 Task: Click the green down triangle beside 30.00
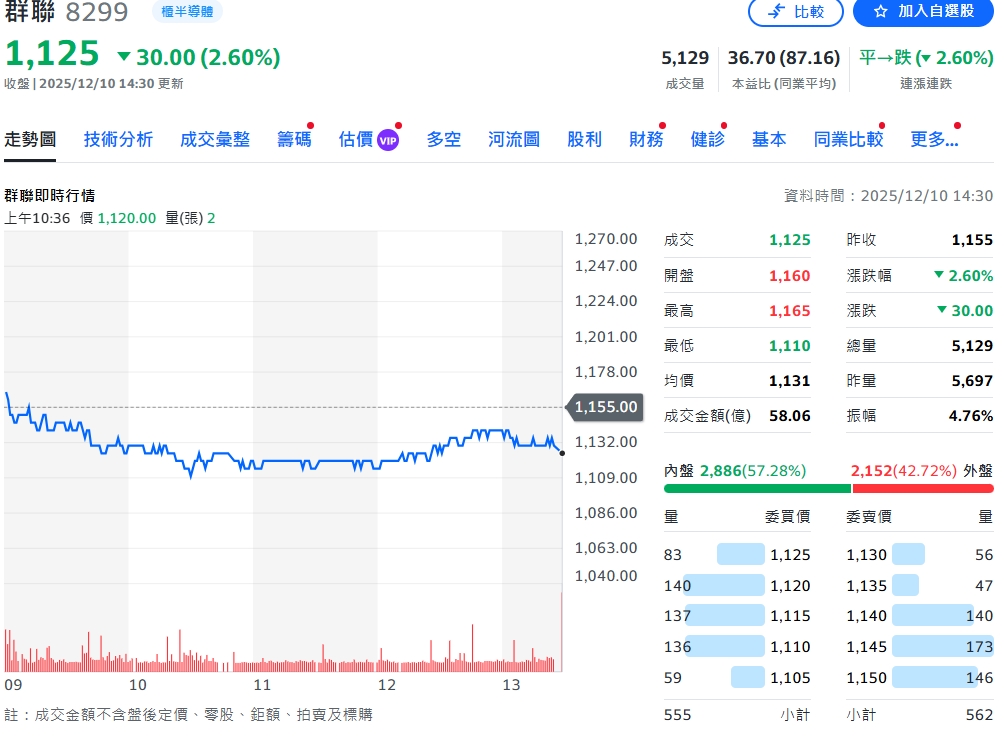(125, 57)
